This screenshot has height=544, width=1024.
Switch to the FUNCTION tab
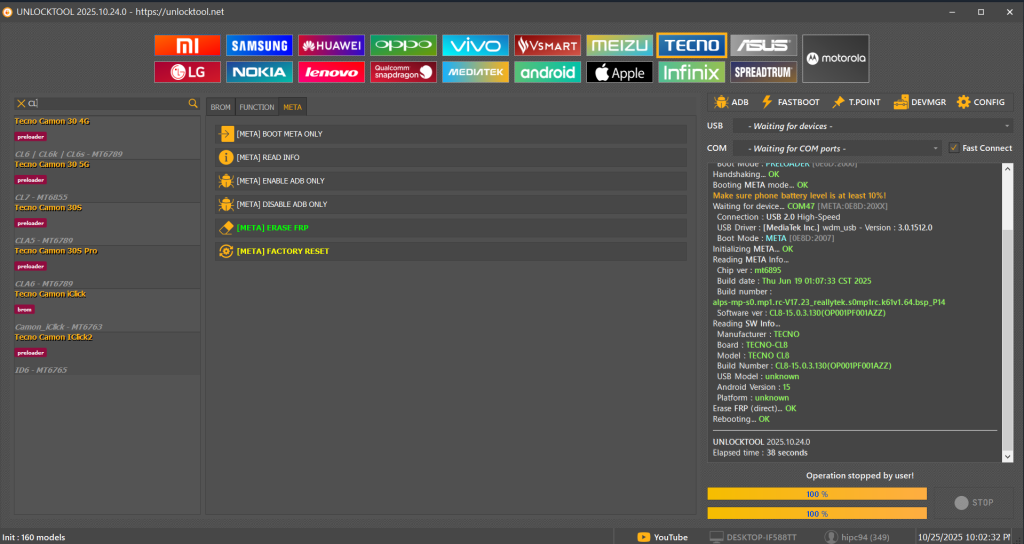click(x=257, y=107)
